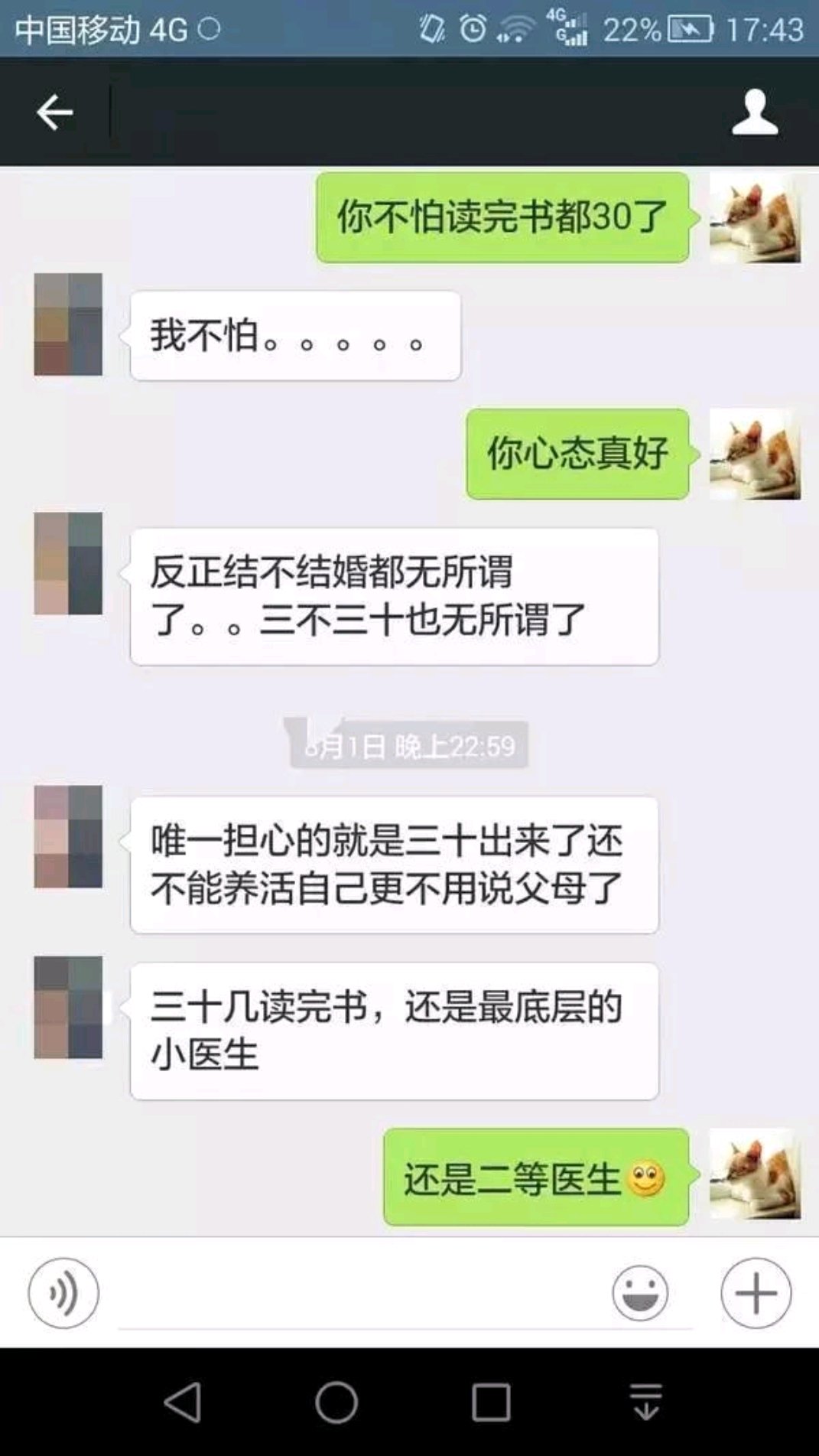
Task: Tap the back arrow in chat header
Action: tap(54, 112)
